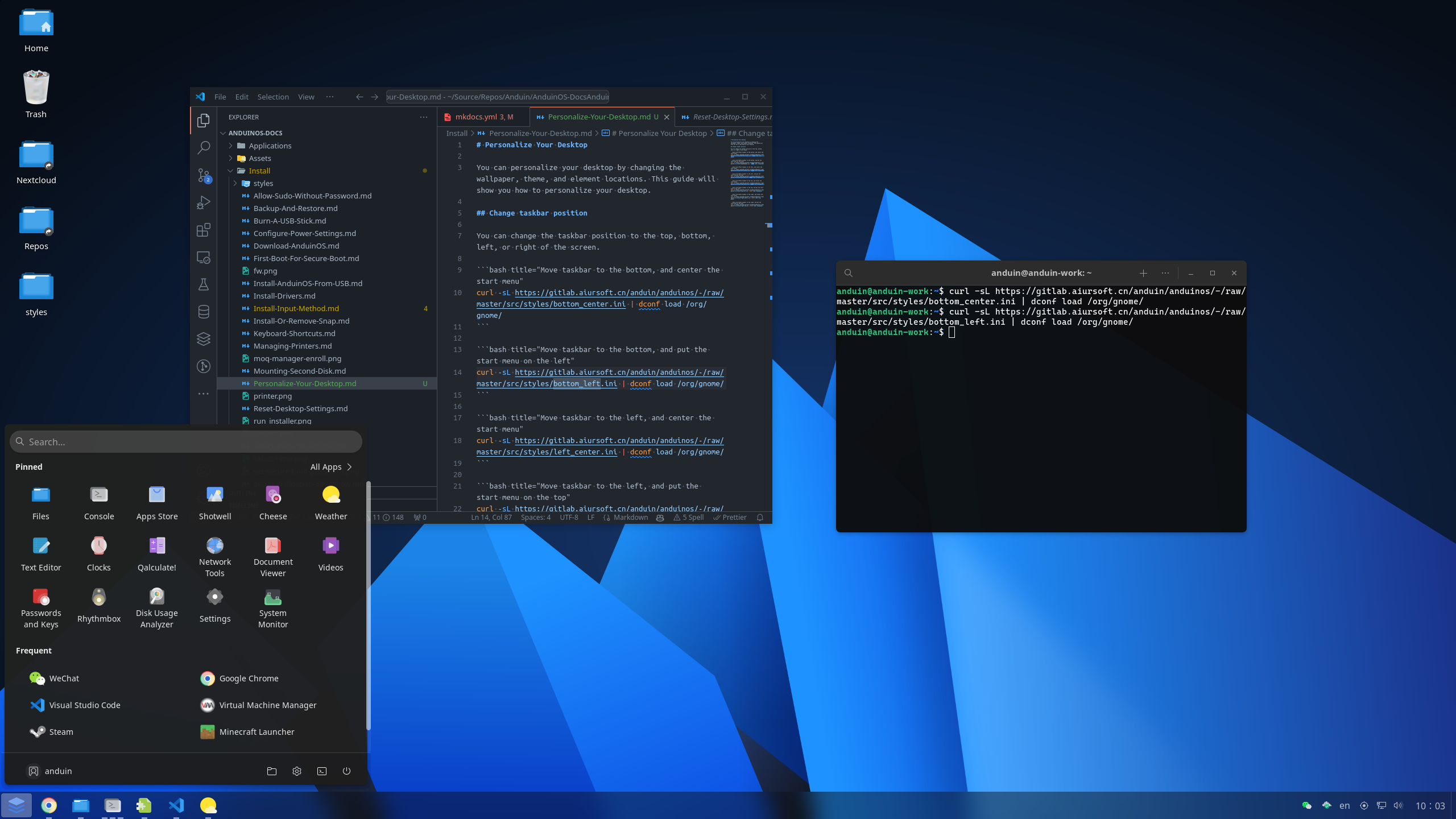Viewport: 1456px width, 819px height.
Task: Open settings gear in start menu footer
Action: point(297,771)
